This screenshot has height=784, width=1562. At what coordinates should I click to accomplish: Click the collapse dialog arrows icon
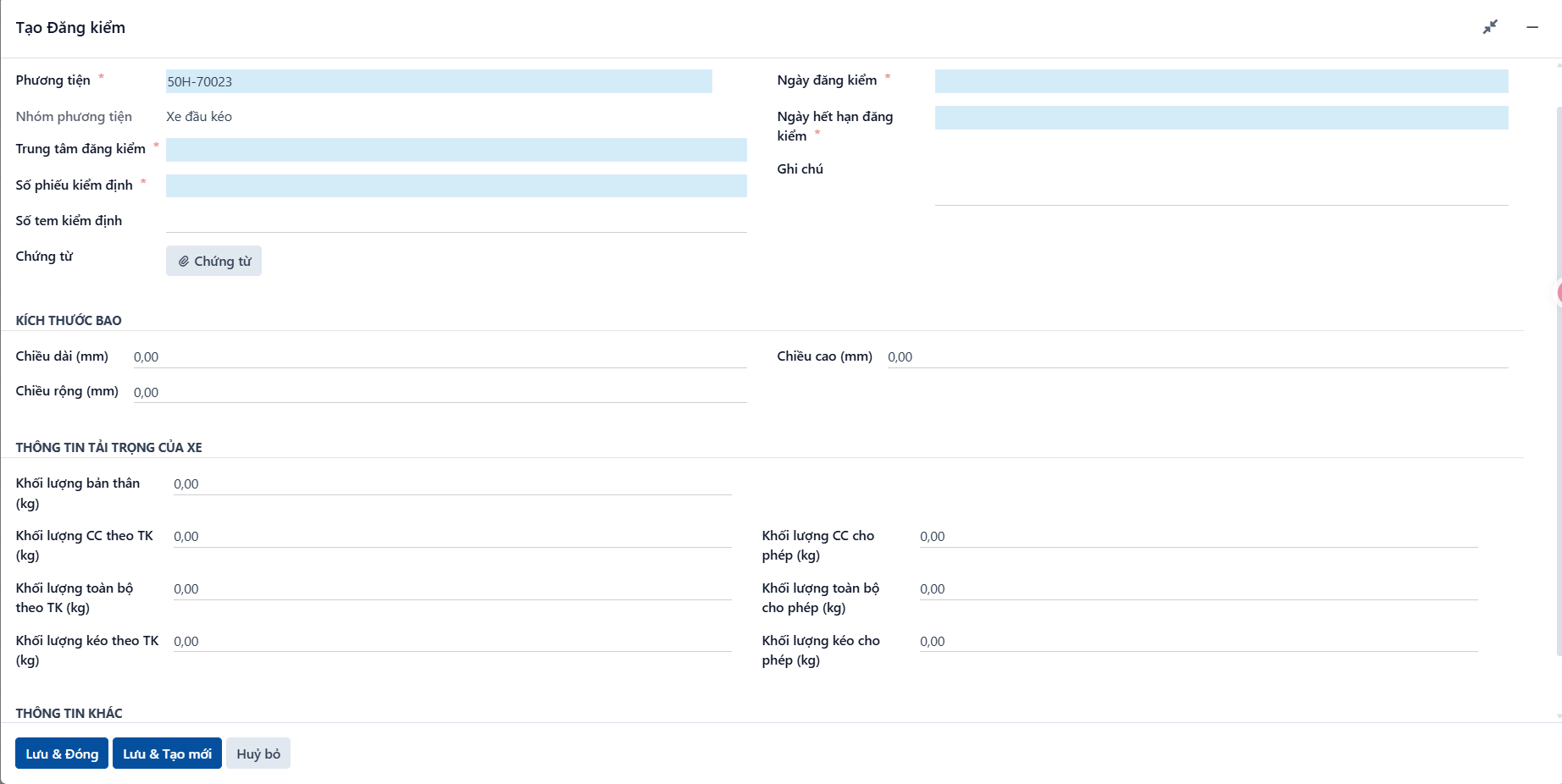pos(1490,27)
